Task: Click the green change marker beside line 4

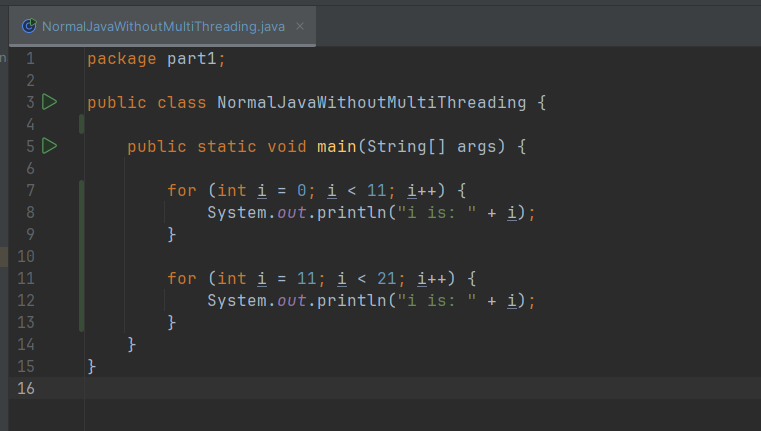Action: pos(81,124)
